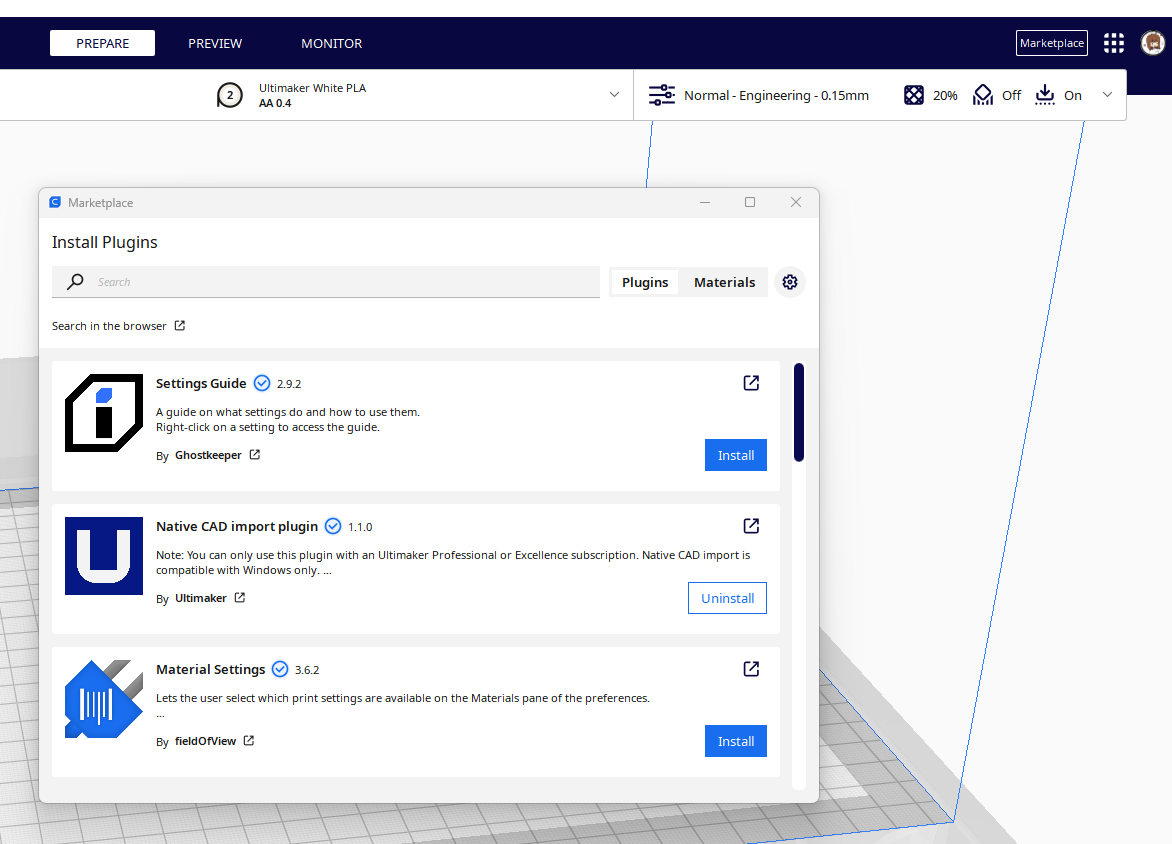Click the Native CAD import Ultimaker logo

(x=104, y=555)
